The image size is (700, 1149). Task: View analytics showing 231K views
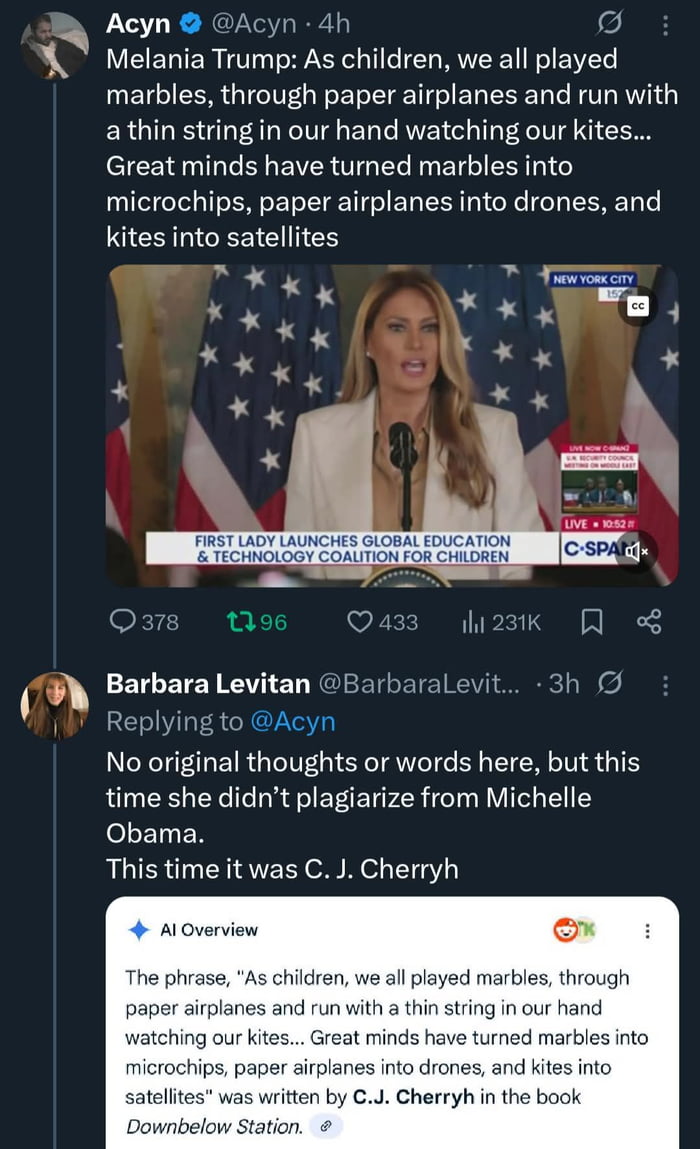pyautogui.click(x=472, y=622)
